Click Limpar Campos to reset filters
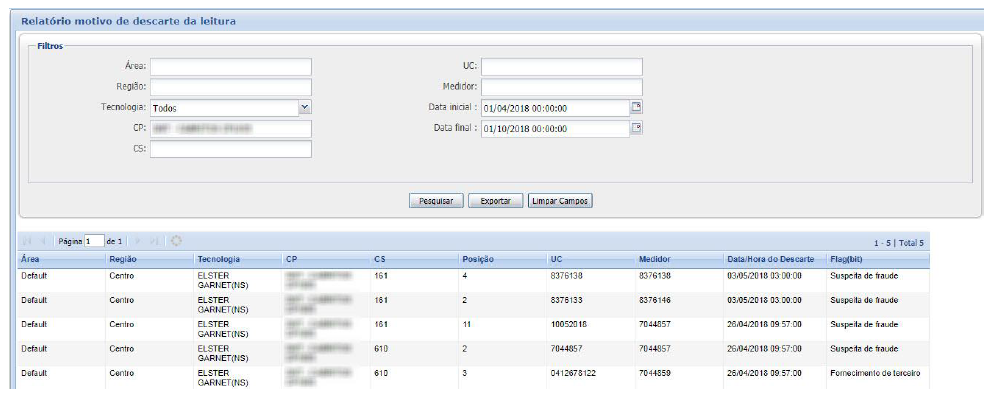 tap(560, 201)
